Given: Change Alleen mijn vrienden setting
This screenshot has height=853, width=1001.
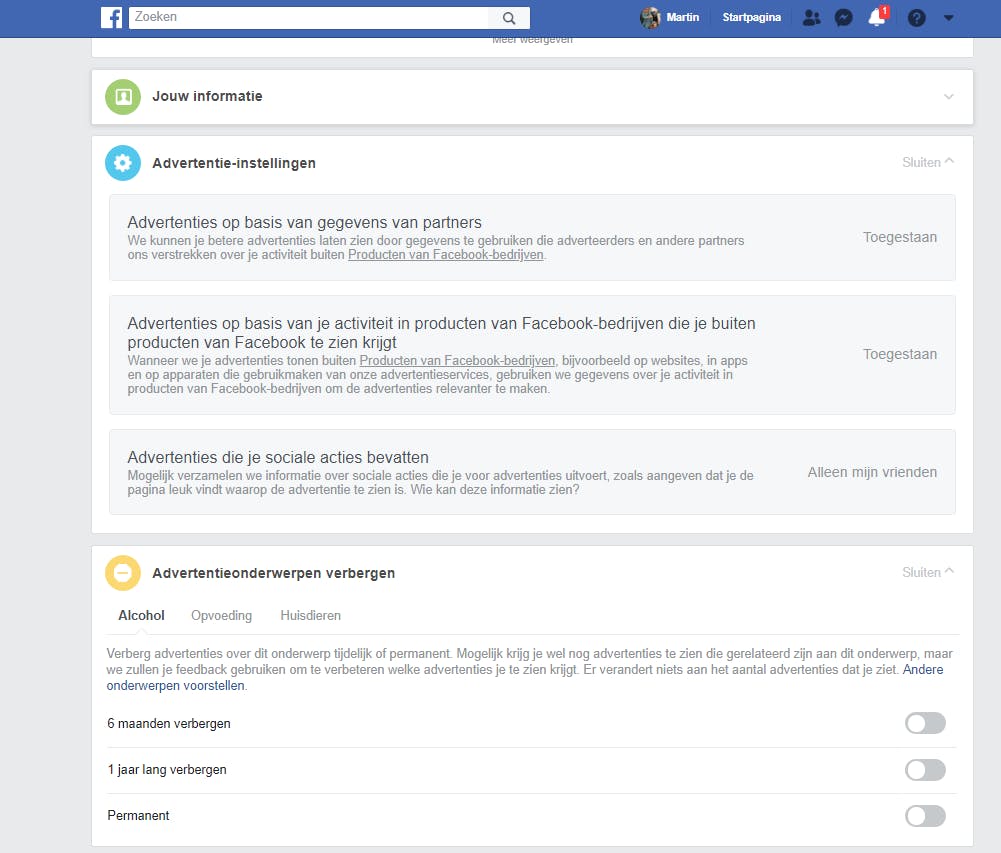Looking at the screenshot, I should point(872,472).
